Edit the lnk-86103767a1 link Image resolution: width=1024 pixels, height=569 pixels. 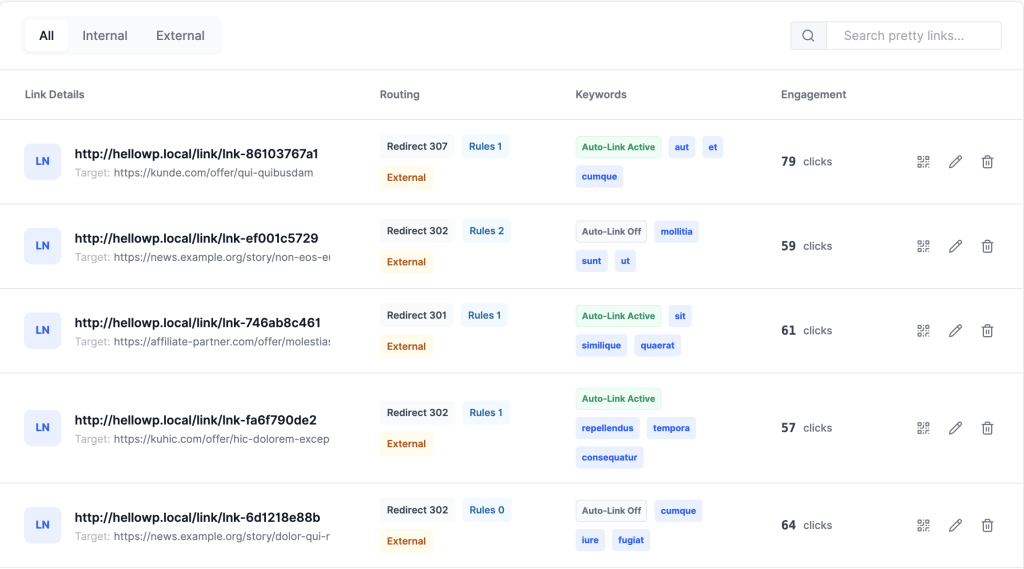point(955,162)
